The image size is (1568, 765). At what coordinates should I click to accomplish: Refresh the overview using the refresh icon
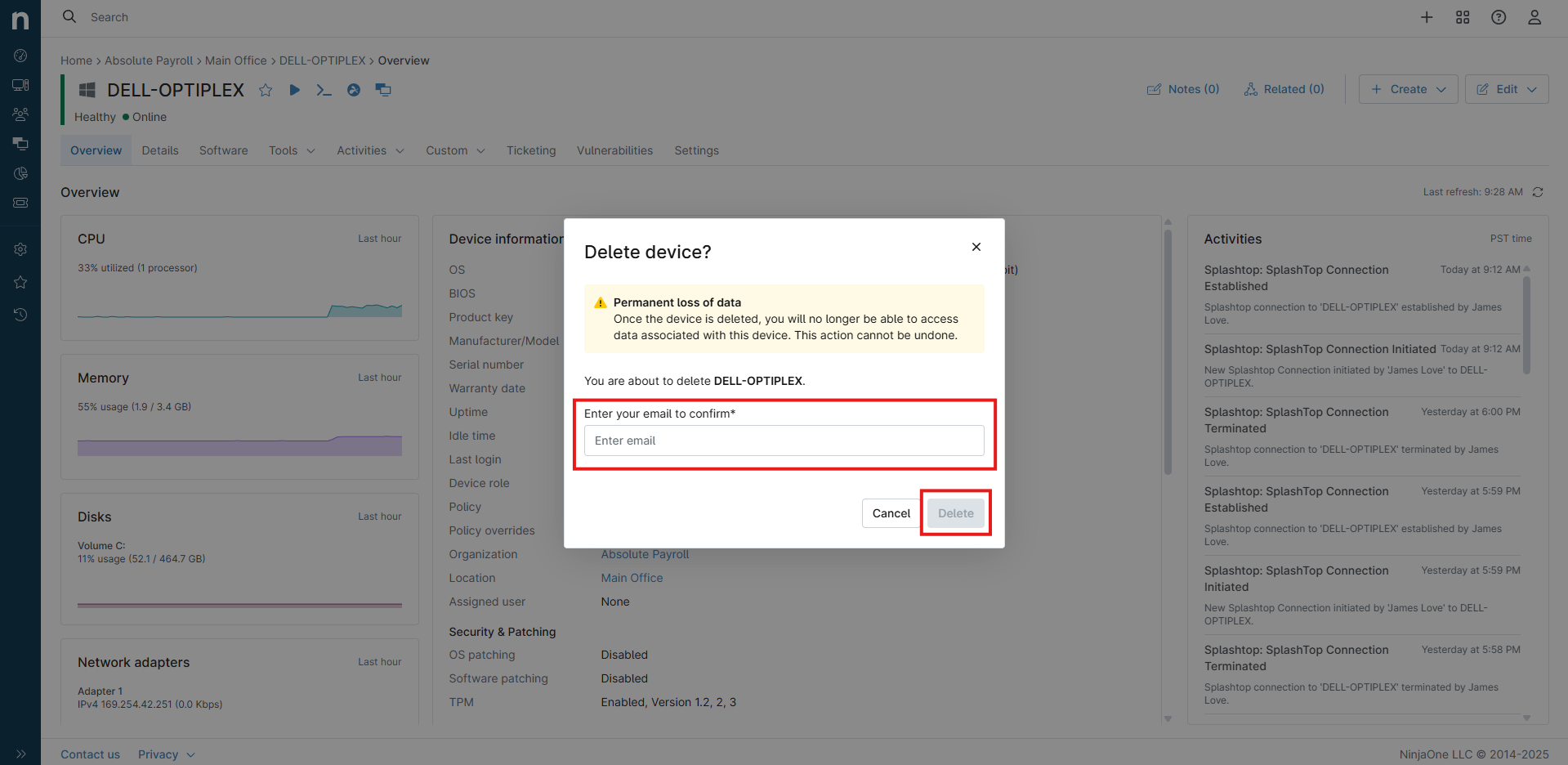[x=1538, y=192]
